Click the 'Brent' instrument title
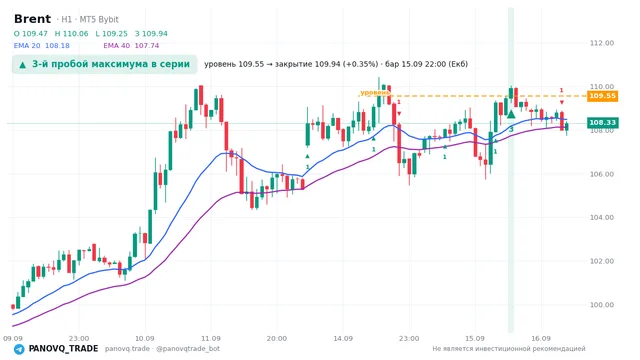 (32, 19)
